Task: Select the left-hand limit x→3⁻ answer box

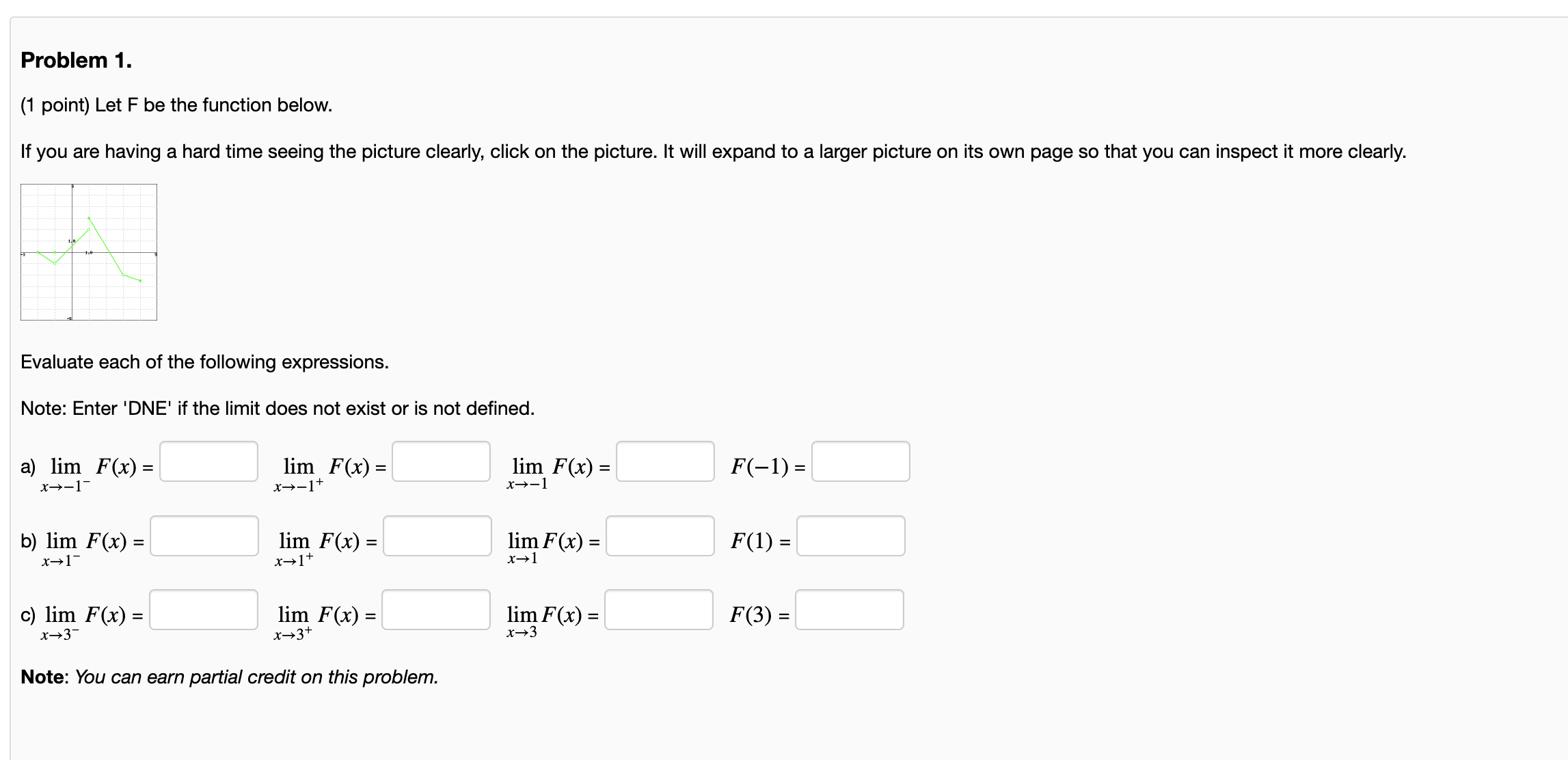Action: (204, 610)
